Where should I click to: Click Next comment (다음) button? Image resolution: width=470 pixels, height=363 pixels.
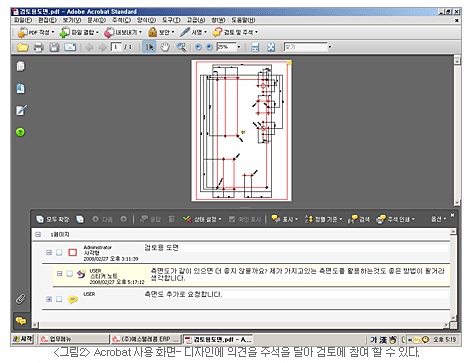(103, 219)
